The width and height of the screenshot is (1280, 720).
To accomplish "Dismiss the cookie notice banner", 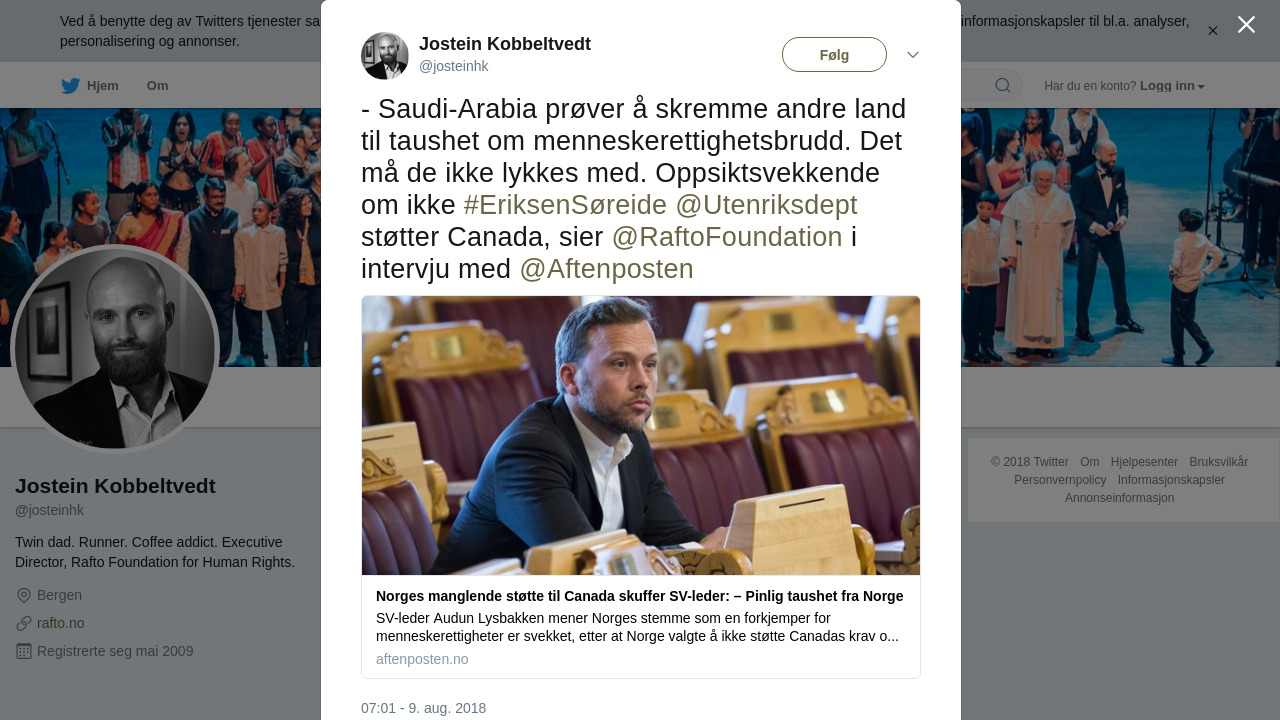I will tap(1213, 31).
